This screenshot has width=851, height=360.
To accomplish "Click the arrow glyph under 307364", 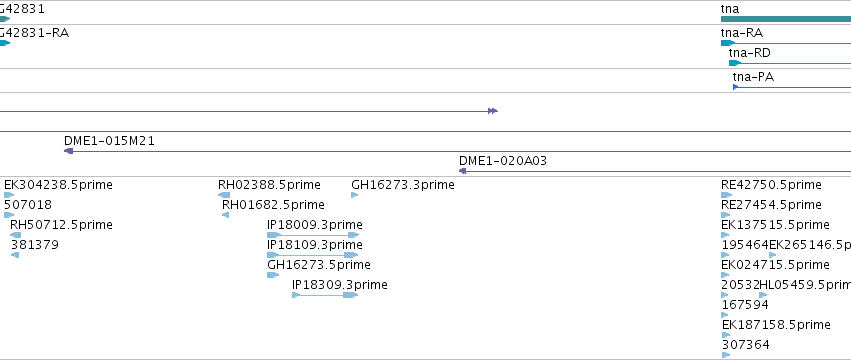I will [x=726, y=355].
